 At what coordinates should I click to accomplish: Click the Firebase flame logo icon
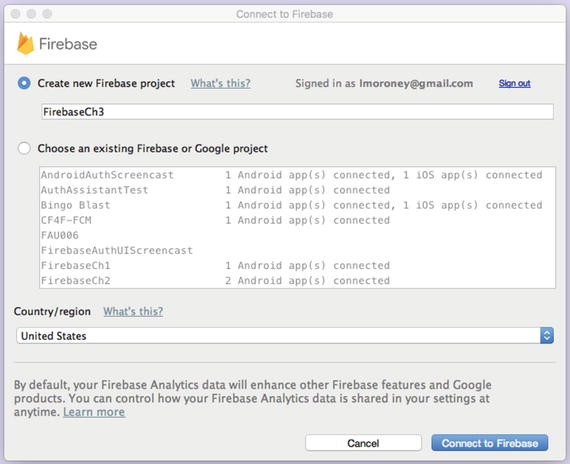[25, 44]
